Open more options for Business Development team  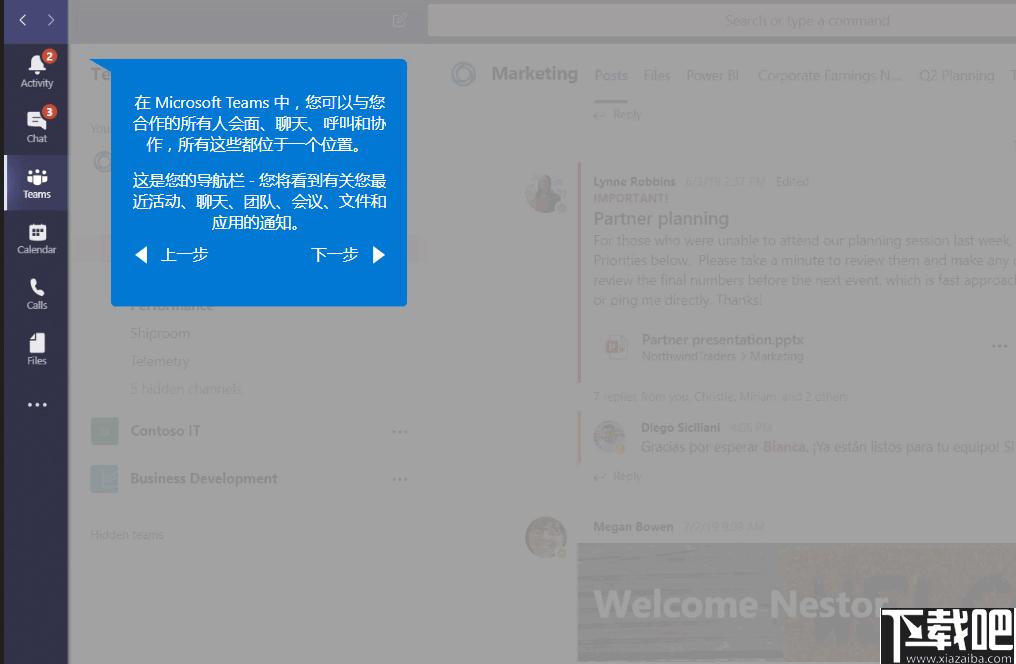(x=400, y=479)
